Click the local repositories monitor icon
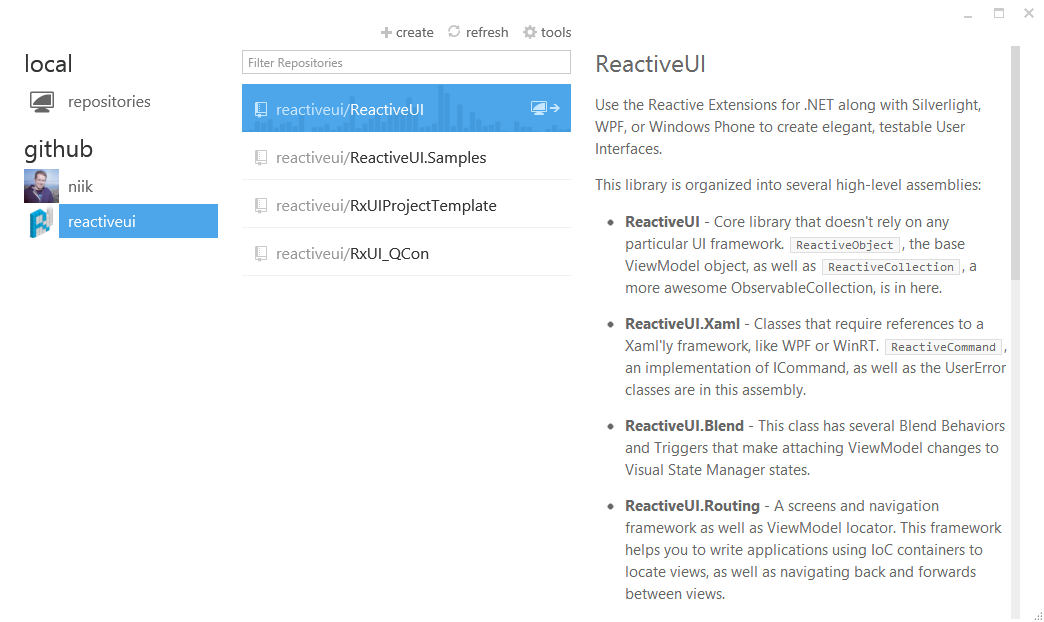Image resolution: width=1044 pixels, height=622 pixels. click(x=41, y=102)
